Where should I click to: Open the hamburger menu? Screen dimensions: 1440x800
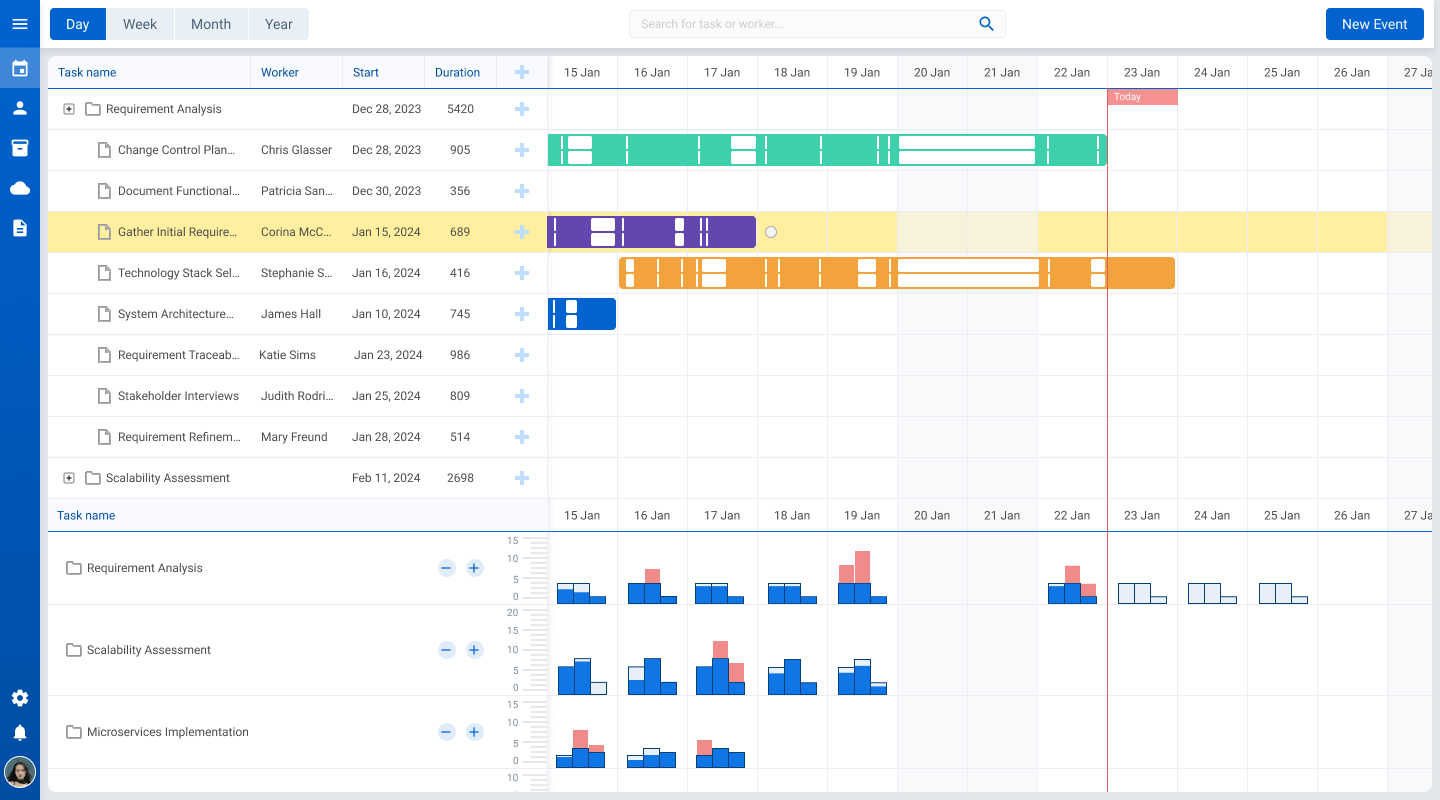[20, 24]
